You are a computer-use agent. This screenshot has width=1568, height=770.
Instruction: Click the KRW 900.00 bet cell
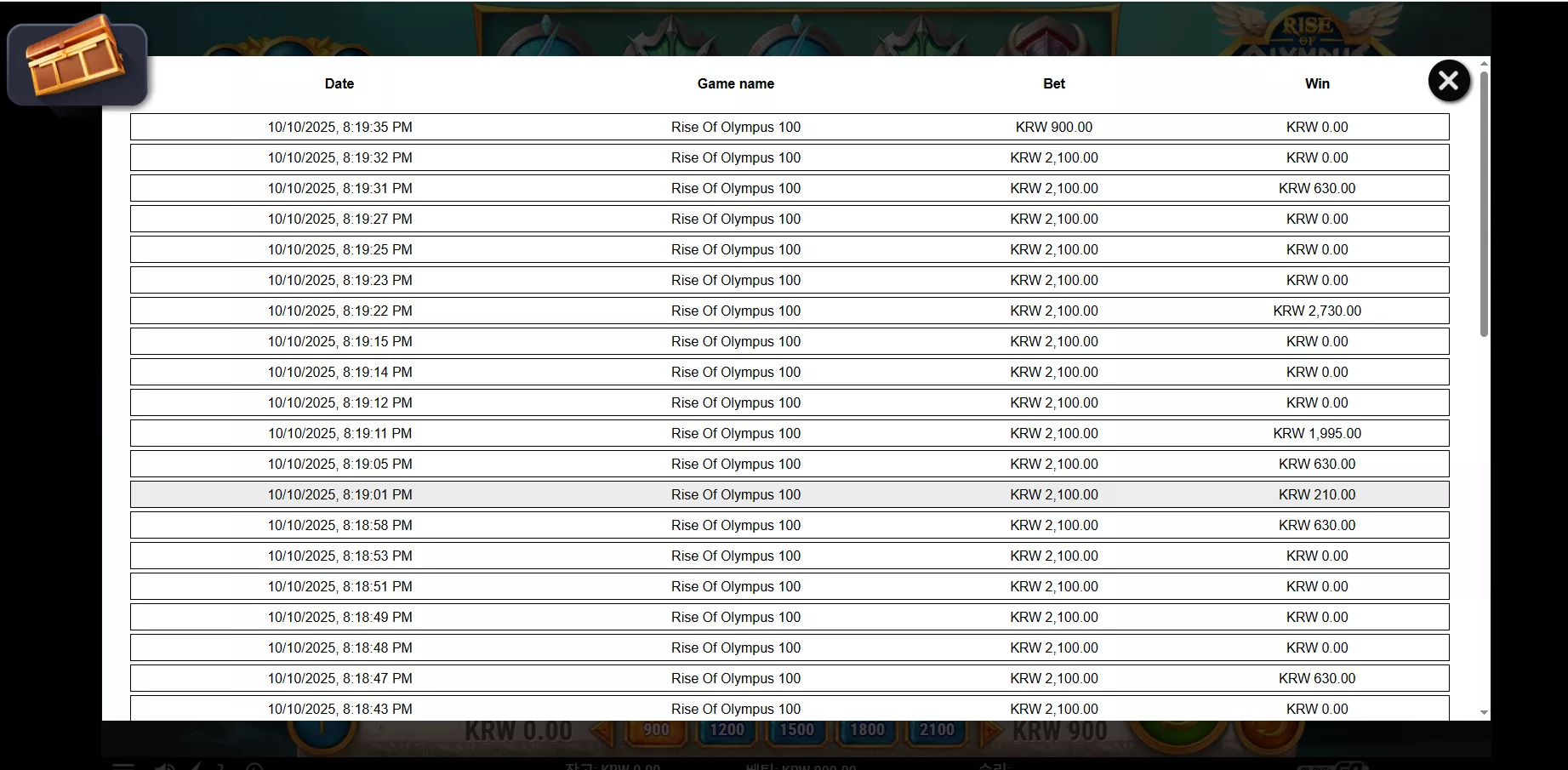(x=1054, y=127)
